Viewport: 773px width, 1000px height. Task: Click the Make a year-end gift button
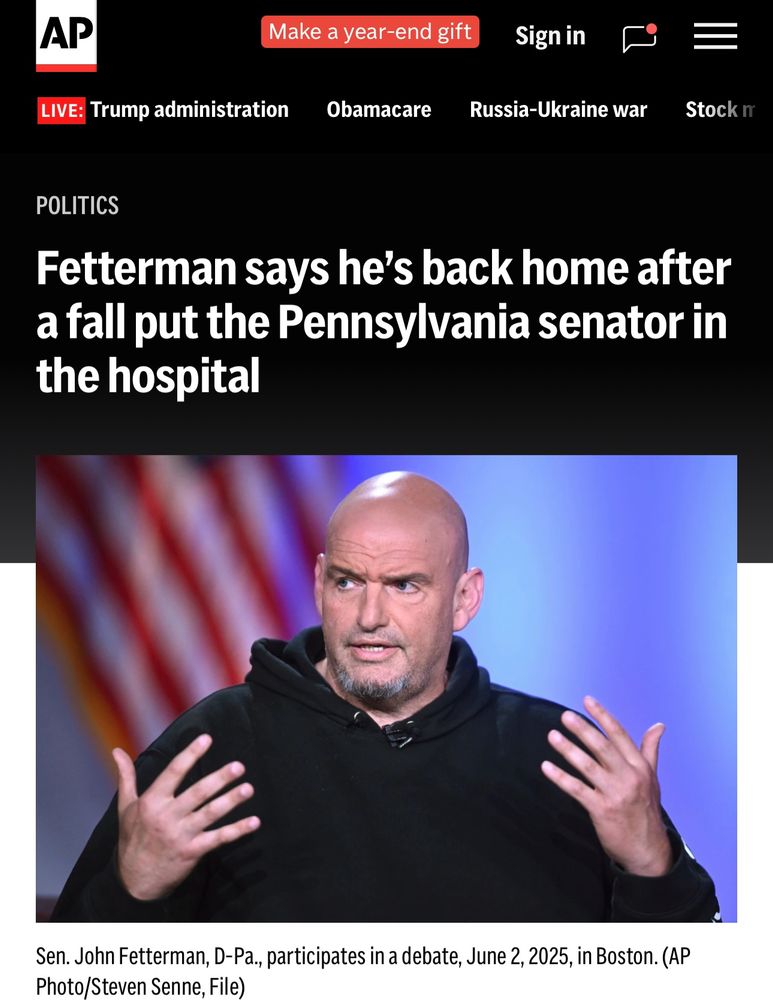tap(370, 32)
